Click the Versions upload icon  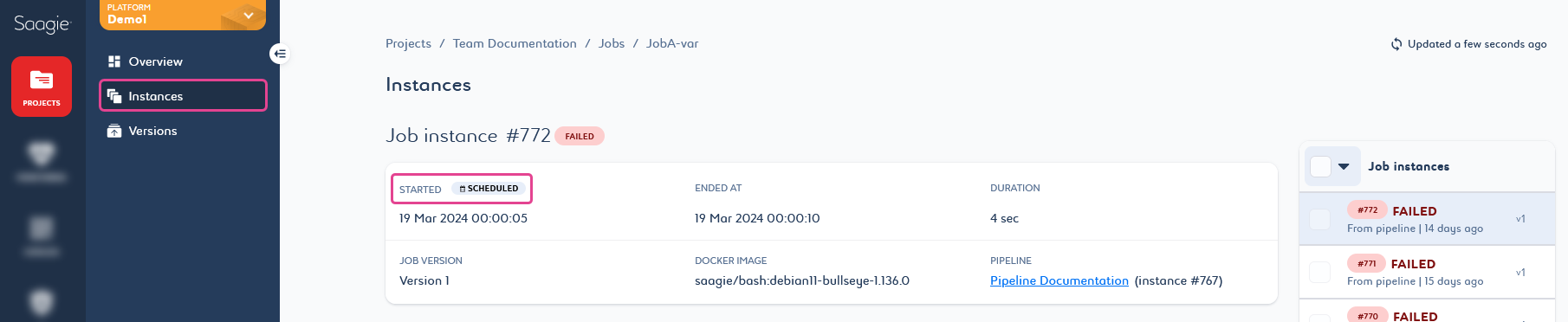(114, 131)
